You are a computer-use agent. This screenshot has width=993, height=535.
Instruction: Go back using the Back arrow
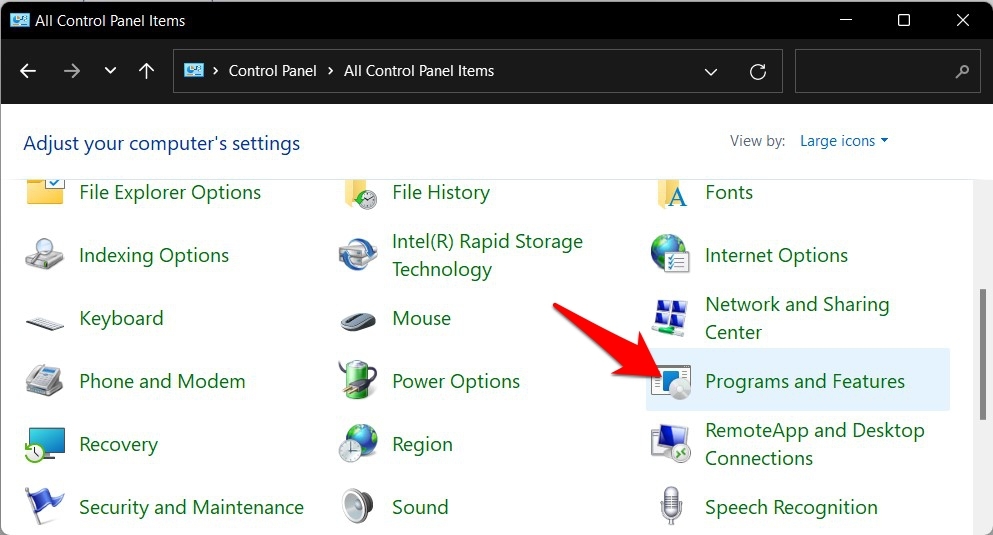pos(28,71)
